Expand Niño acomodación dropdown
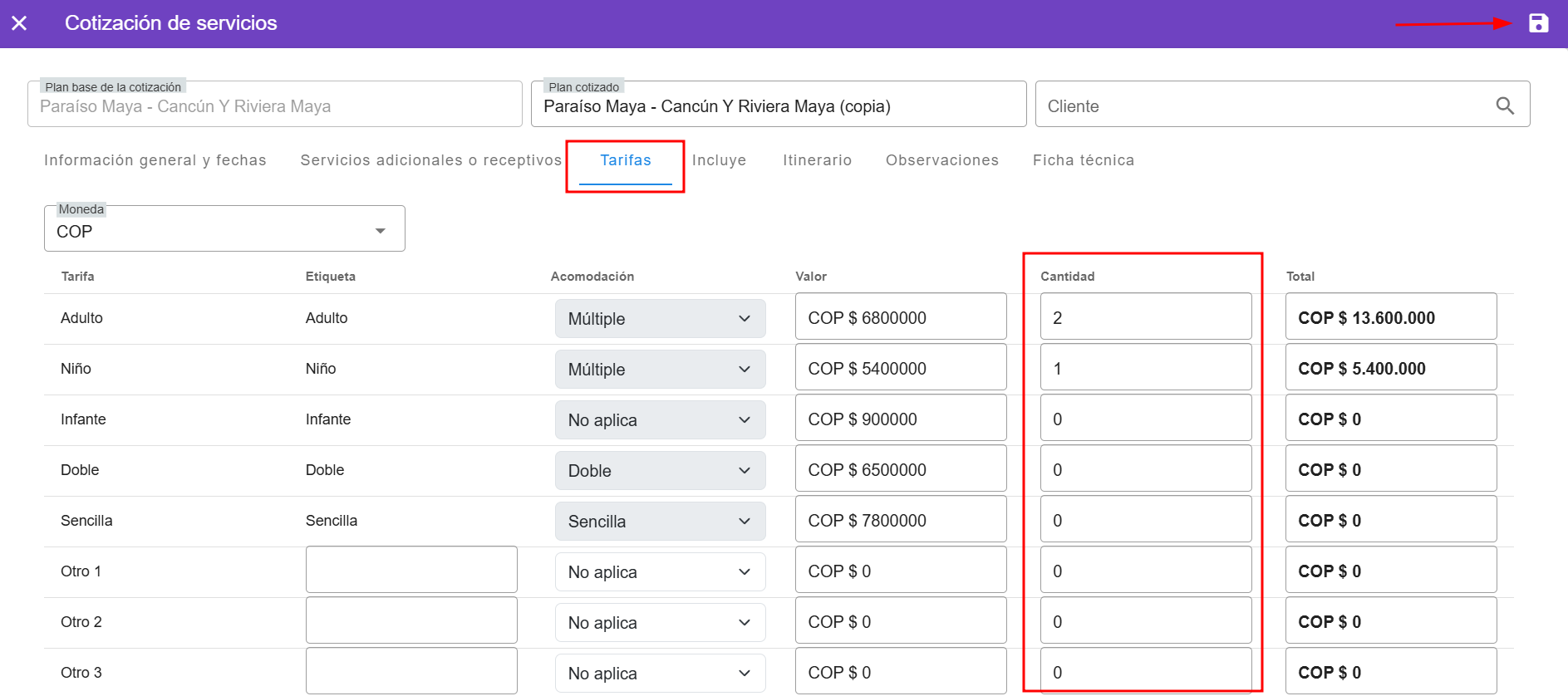This screenshot has height=696, width=1568. tap(660, 370)
